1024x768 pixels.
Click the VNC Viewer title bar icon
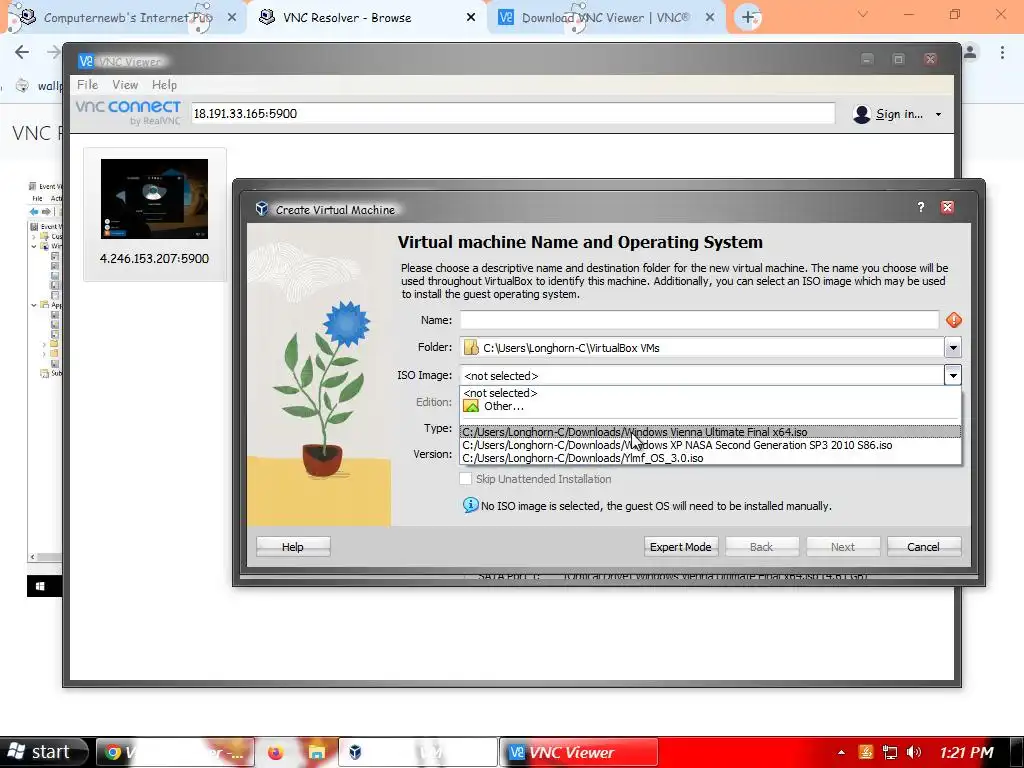[x=86, y=61]
